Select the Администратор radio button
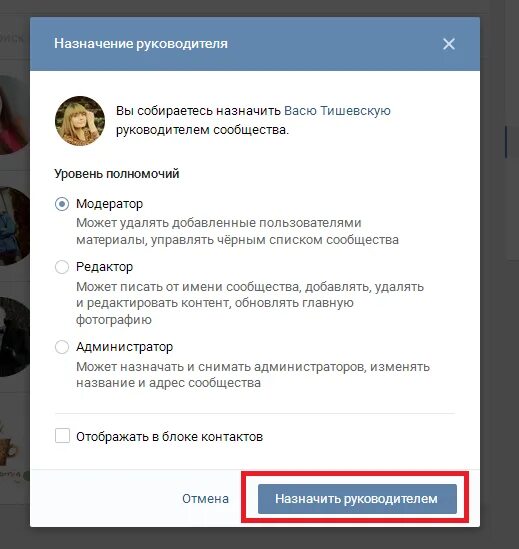 click(x=62, y=347)
